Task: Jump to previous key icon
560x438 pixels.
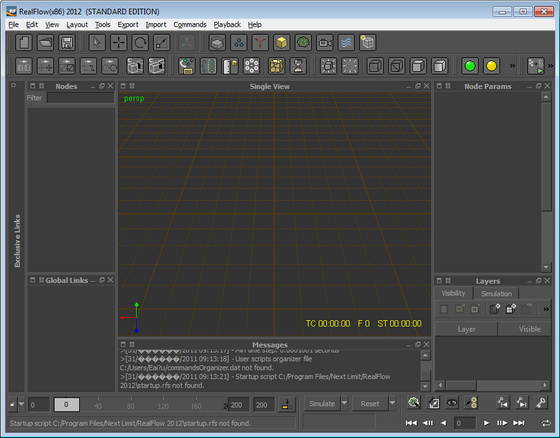Action: tap(503, 403)
